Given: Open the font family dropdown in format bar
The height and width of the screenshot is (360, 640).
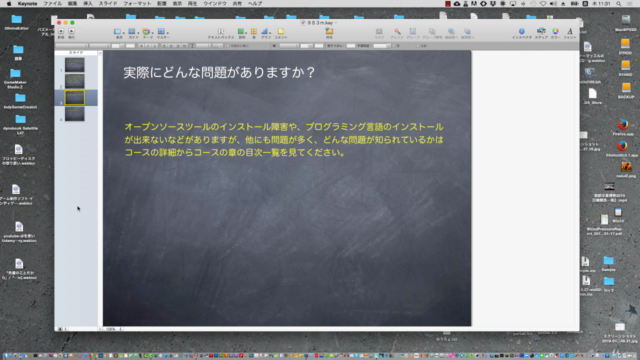Looking at the screenshot, I should coord(72,46).
